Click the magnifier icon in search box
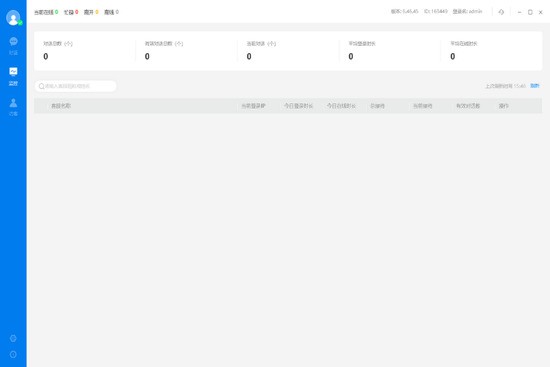Screen dimensions: 550x367 coord(41,86)
